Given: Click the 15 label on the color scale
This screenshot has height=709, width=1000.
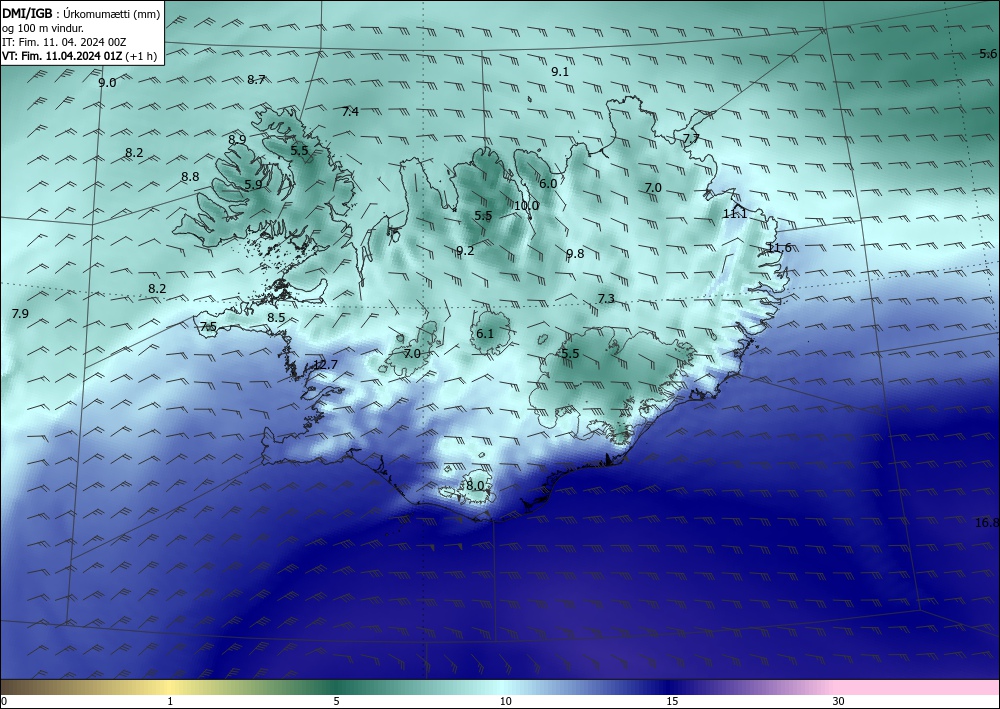Looking at the screenshot, I should point(672,702).
